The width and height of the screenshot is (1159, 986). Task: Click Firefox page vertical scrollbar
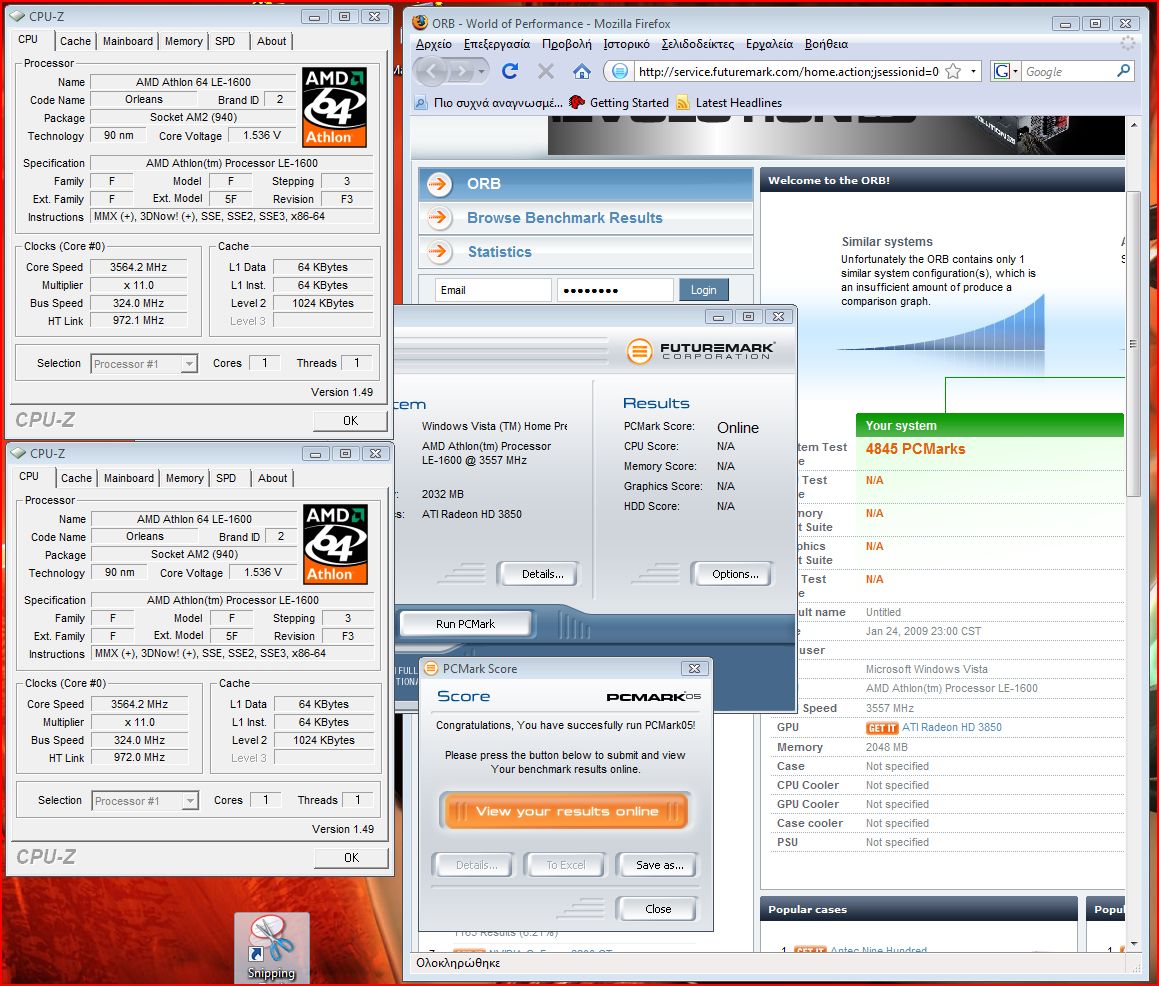coord(1133,344)
